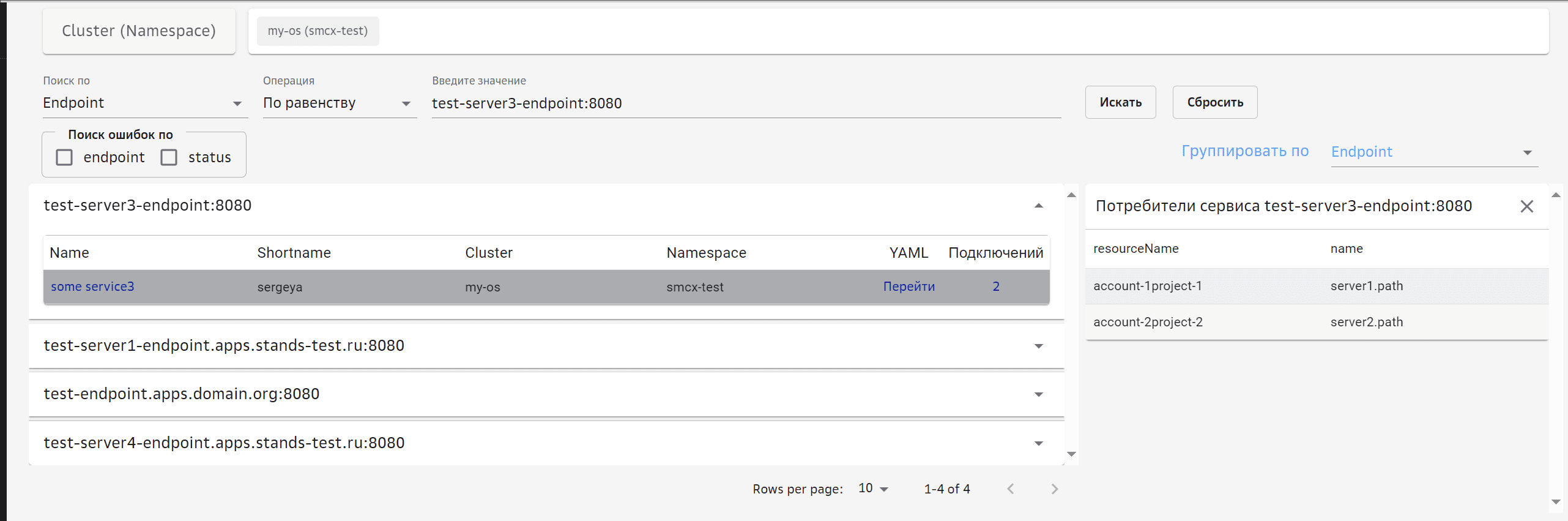The image size is (1568, 521).
Task: Click the search value input field
Action: pyautogui.click(x=745, y=103)
